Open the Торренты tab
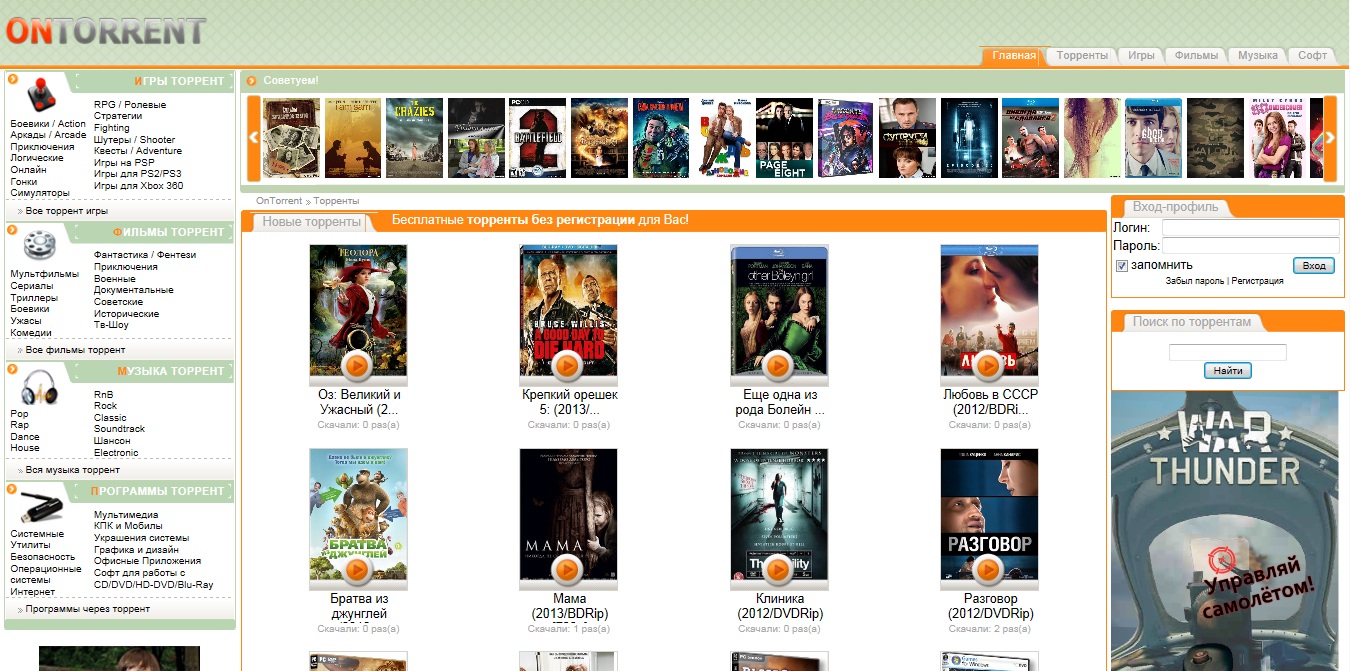Screen dimensions: 1350x671 [x=1082, y=56]
